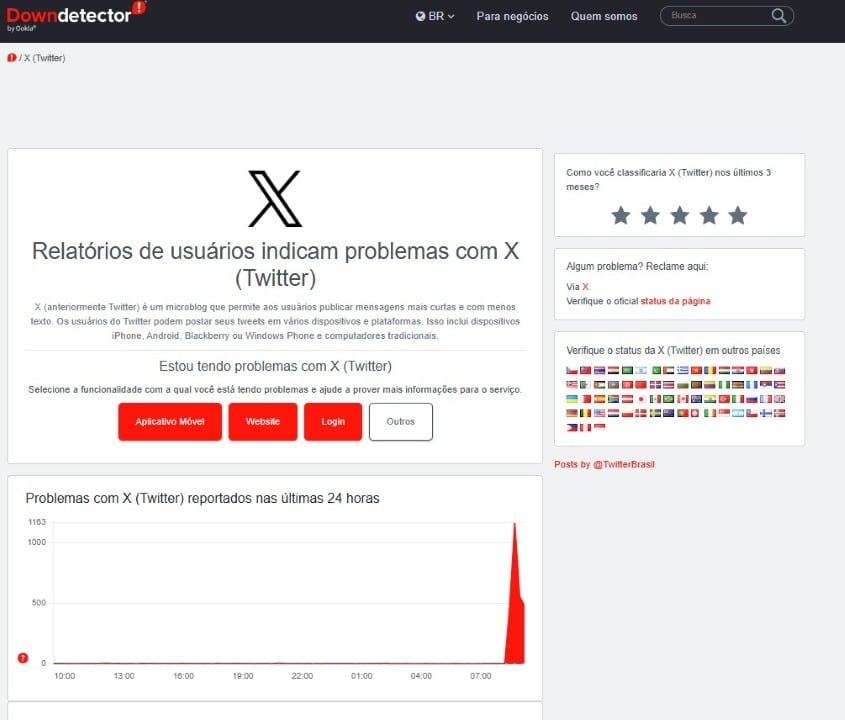Select the France flag
The image size is (845, 720).
(x=766, y=399)
